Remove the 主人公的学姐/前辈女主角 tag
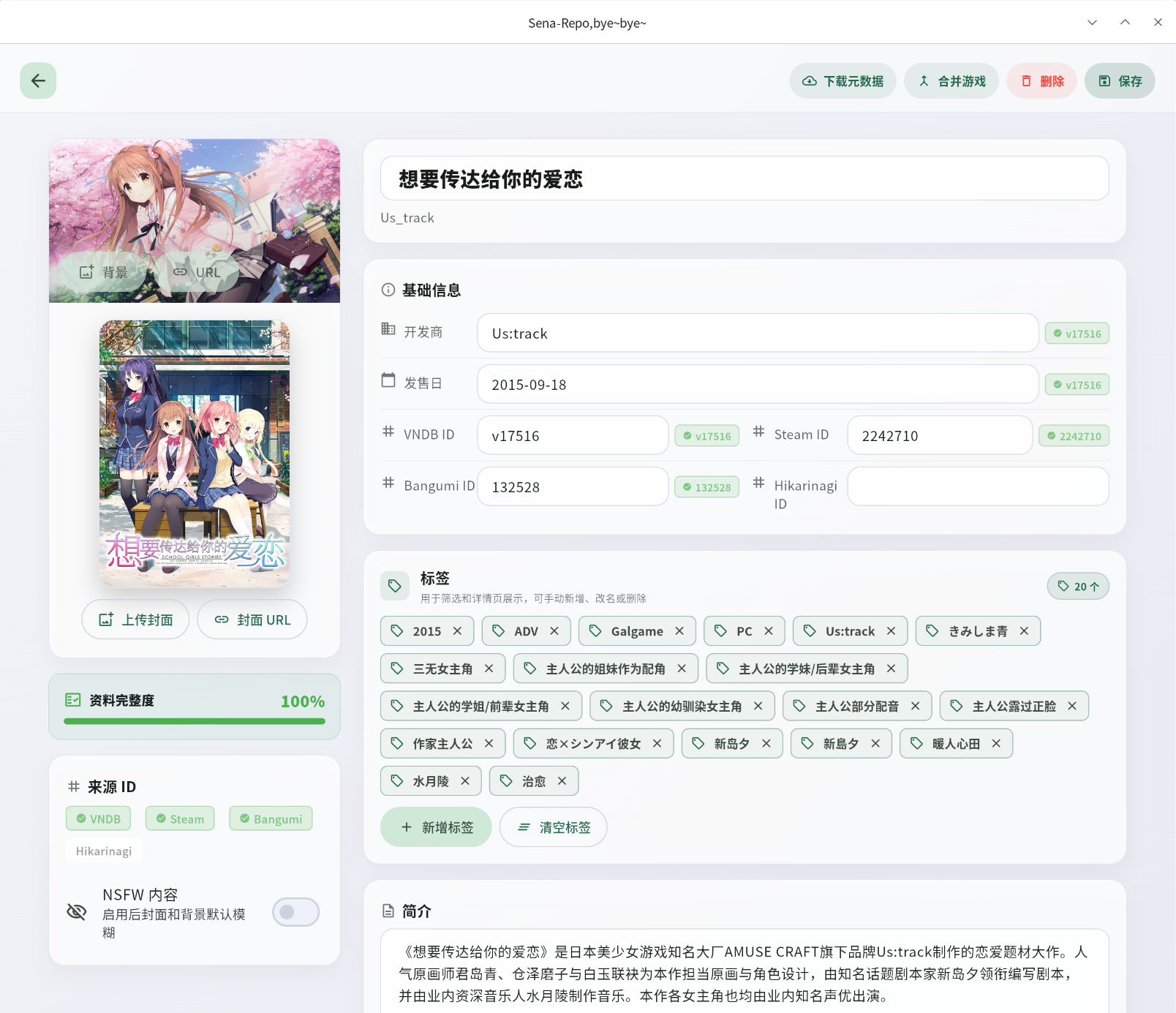This screenshot has height=1013, width=1176. pos(565,706)
